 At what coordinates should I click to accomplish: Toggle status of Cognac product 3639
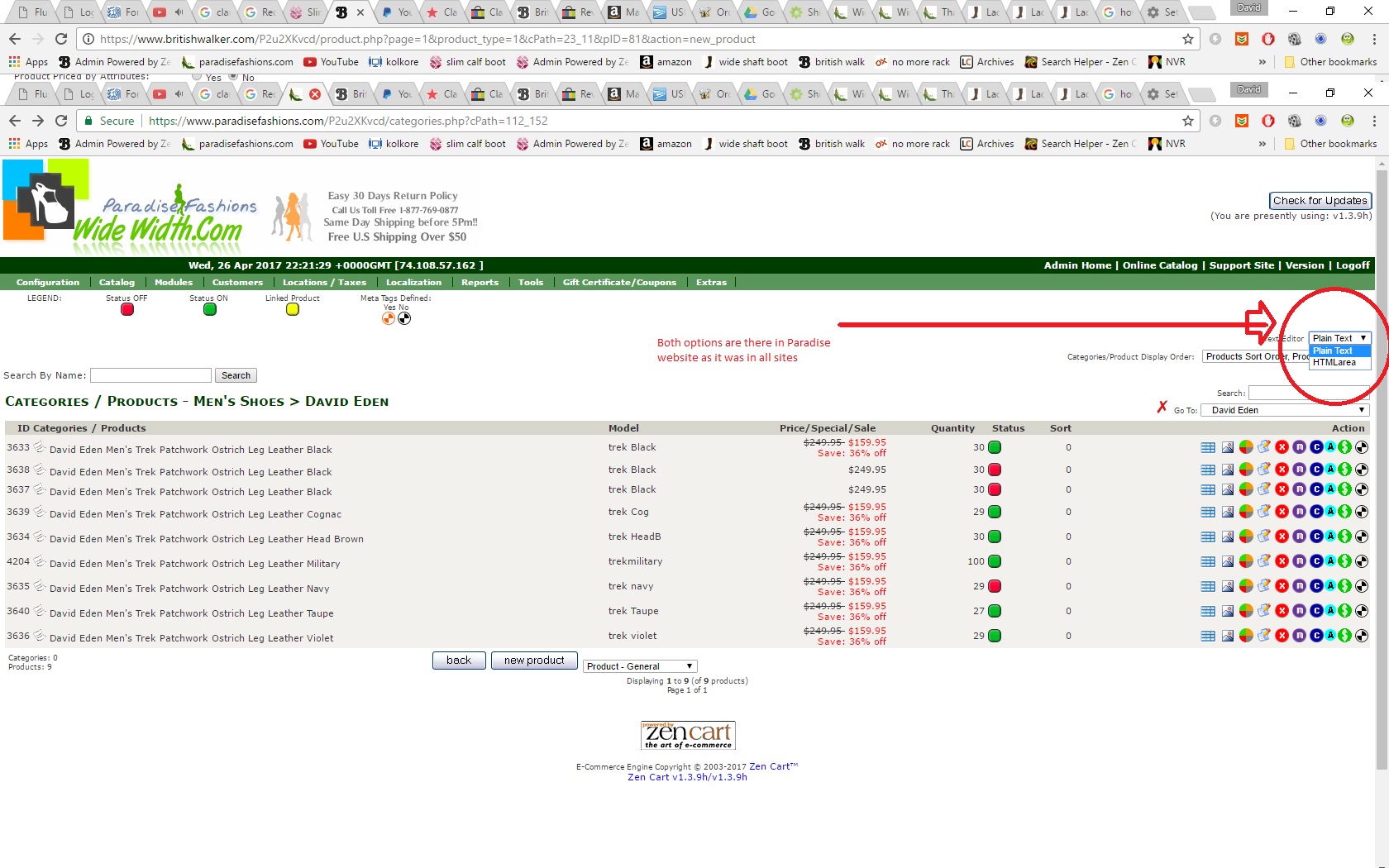[x=995, y=512]
